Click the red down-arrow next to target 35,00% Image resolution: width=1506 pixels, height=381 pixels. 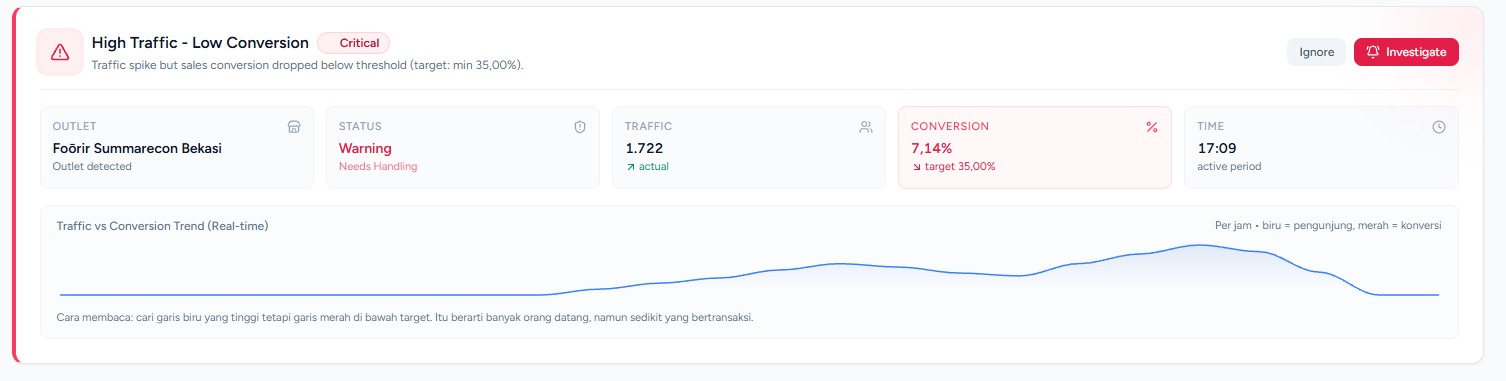tap(916, 167)
